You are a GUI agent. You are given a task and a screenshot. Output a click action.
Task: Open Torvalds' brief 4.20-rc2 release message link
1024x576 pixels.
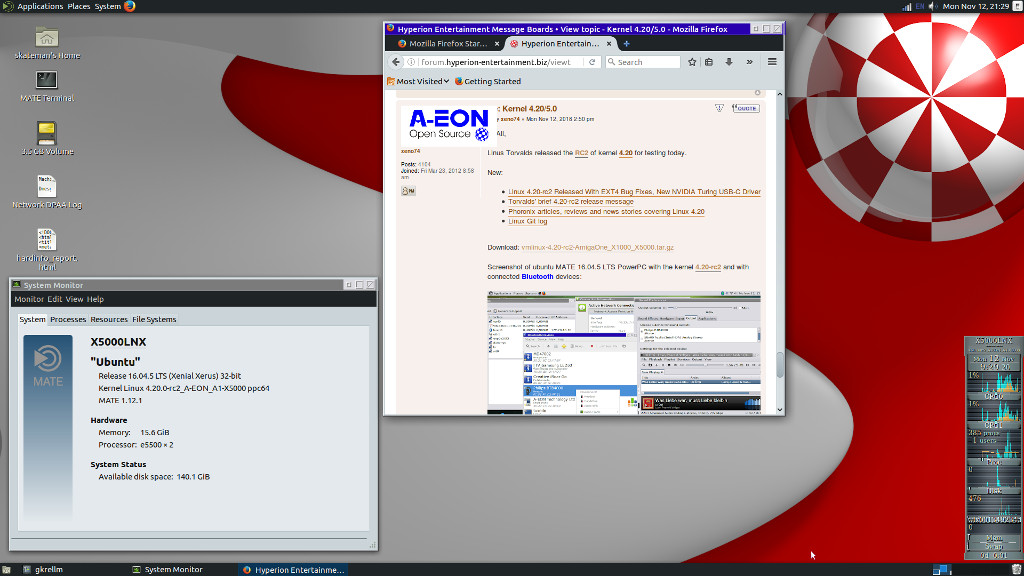click(571, 202)
